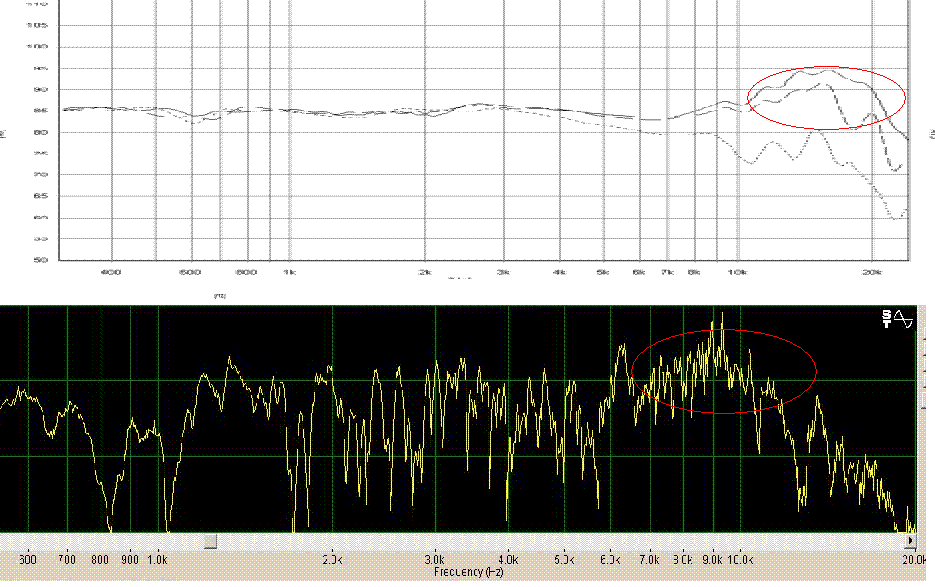Image resolution: width=935 pixels, height=587 pixels.
Task: Click the 50 label on upper chart's vertical axis
Action: click(39, 260)
